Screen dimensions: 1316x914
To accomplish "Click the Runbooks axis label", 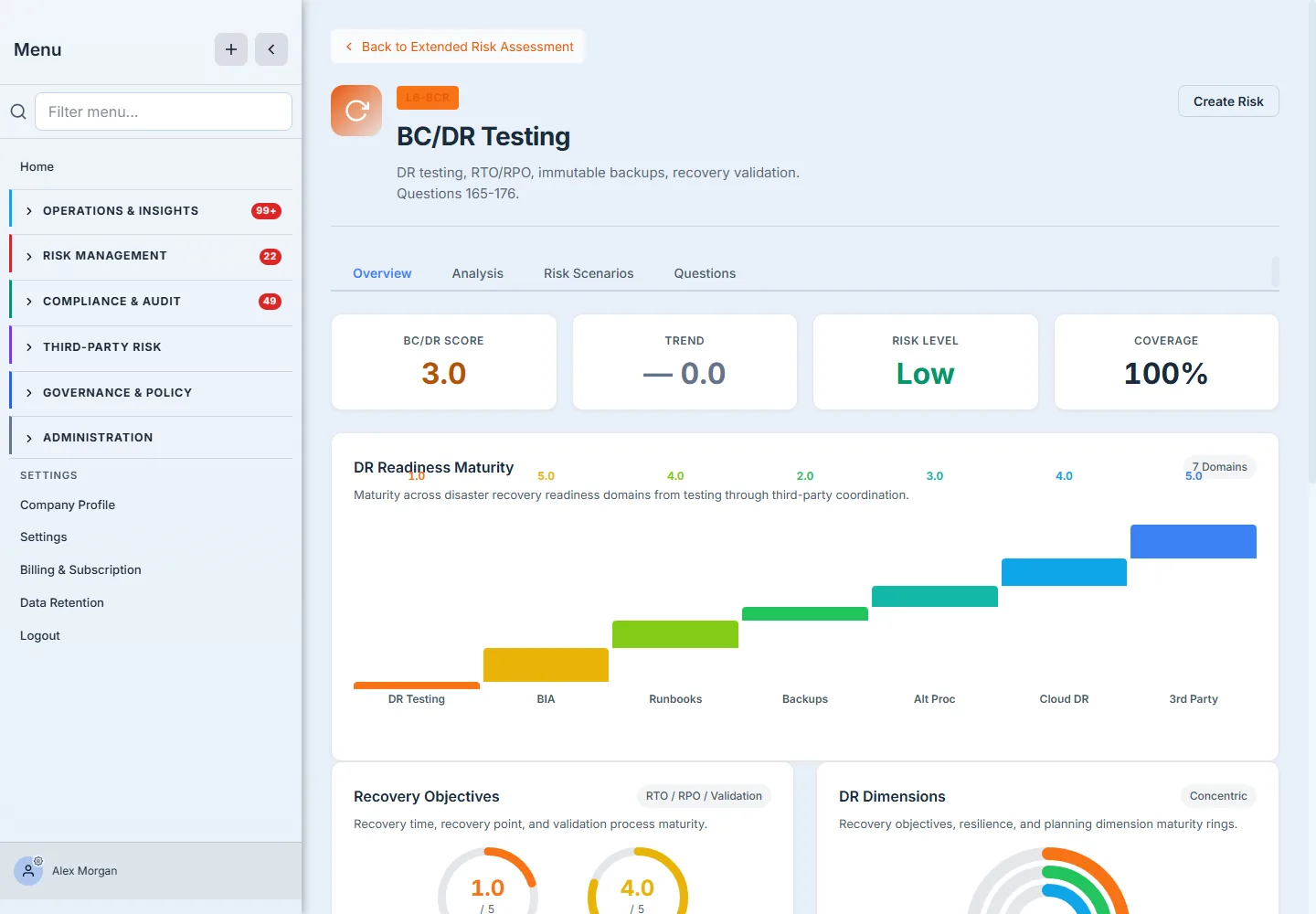I will pyautogui.click(x=675, y=699).
